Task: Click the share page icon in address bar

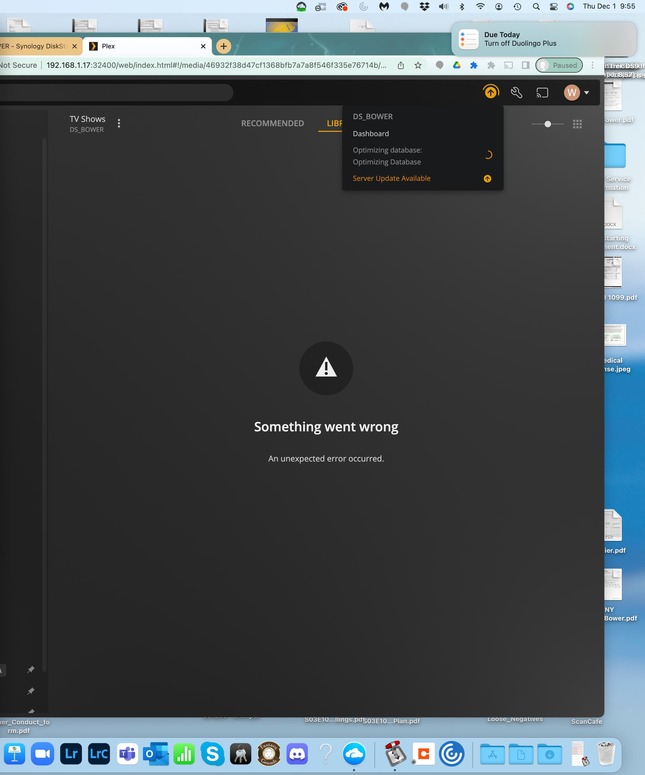Action: (401, 65)
